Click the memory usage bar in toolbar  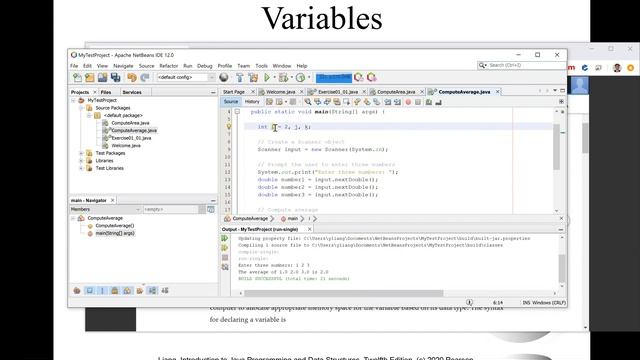click(x=334, y=77)
